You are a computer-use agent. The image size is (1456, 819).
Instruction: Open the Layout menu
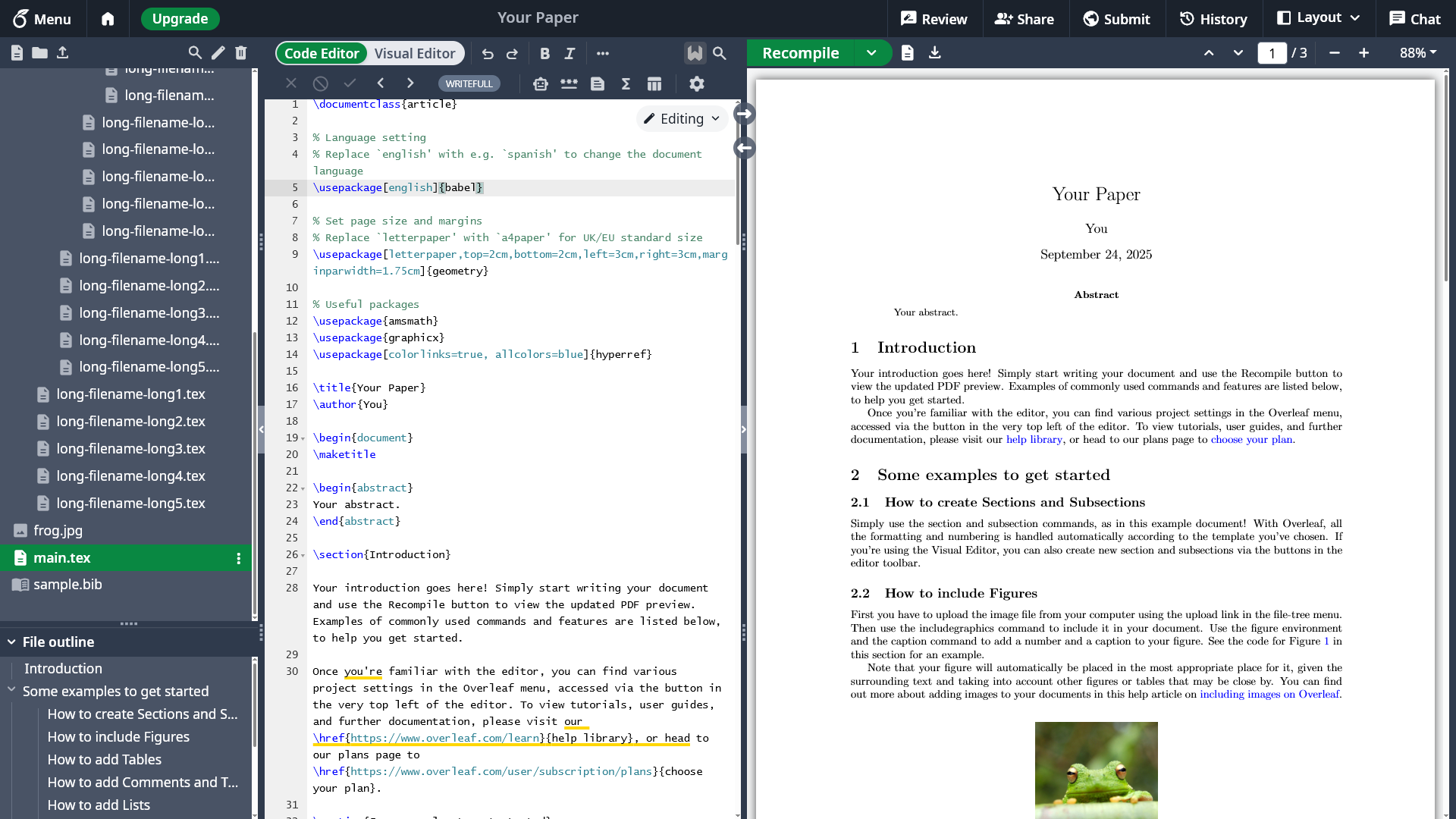pos(1319,18)
